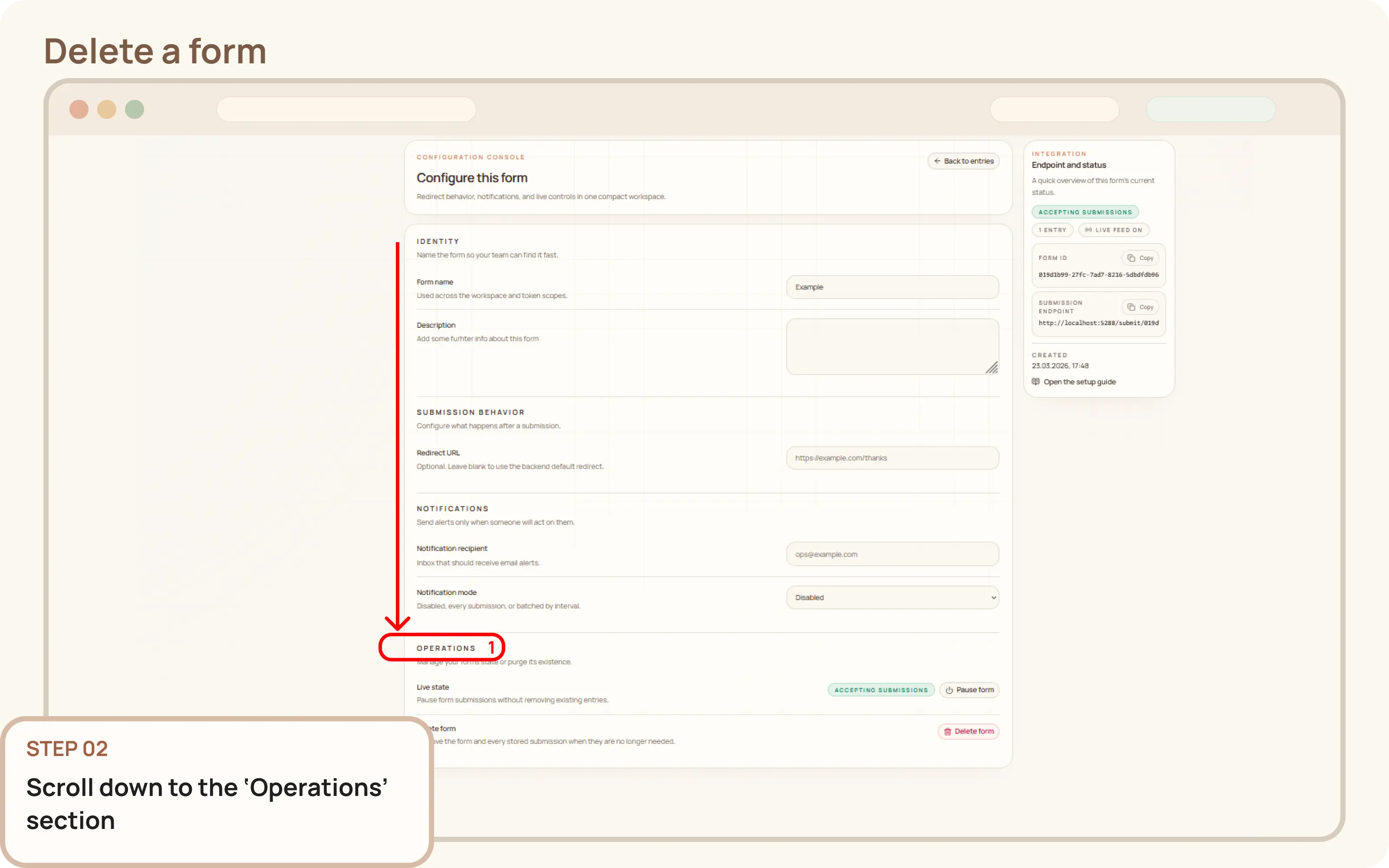Image resolution: width=1389 pixels, height=868 pixels.
Task: Click the Copy icon beside Form ID
Action: [1130, 258]
